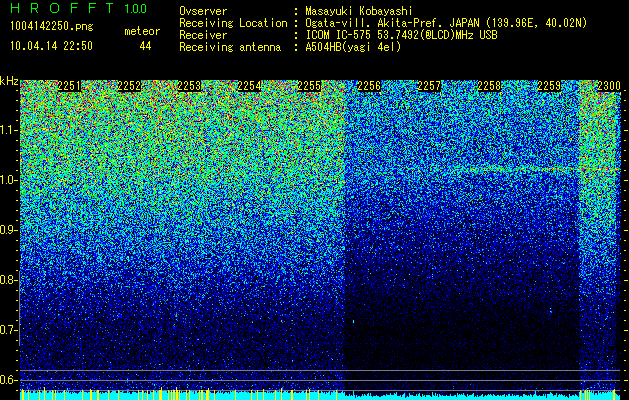Click the antenna value A504HB(yagi 4el)
Image resolution: width=629 pixels, height=400 pixels.
pyautogui.click(x=353, y=47)
